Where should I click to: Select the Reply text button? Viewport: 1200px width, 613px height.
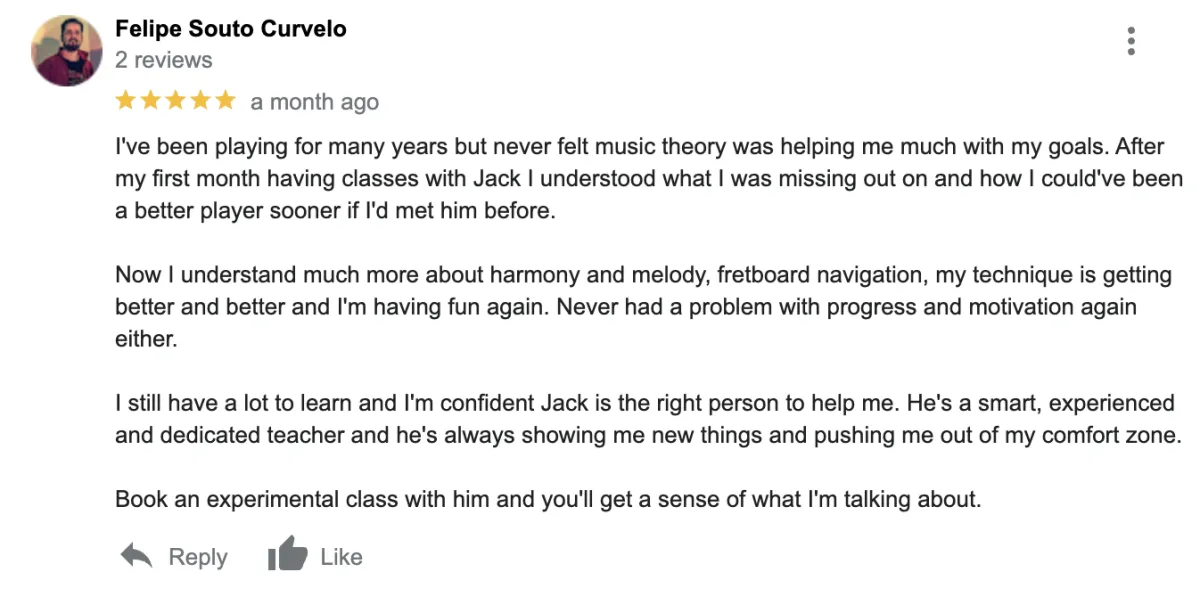pyautogui.click(x=198, y=557)
